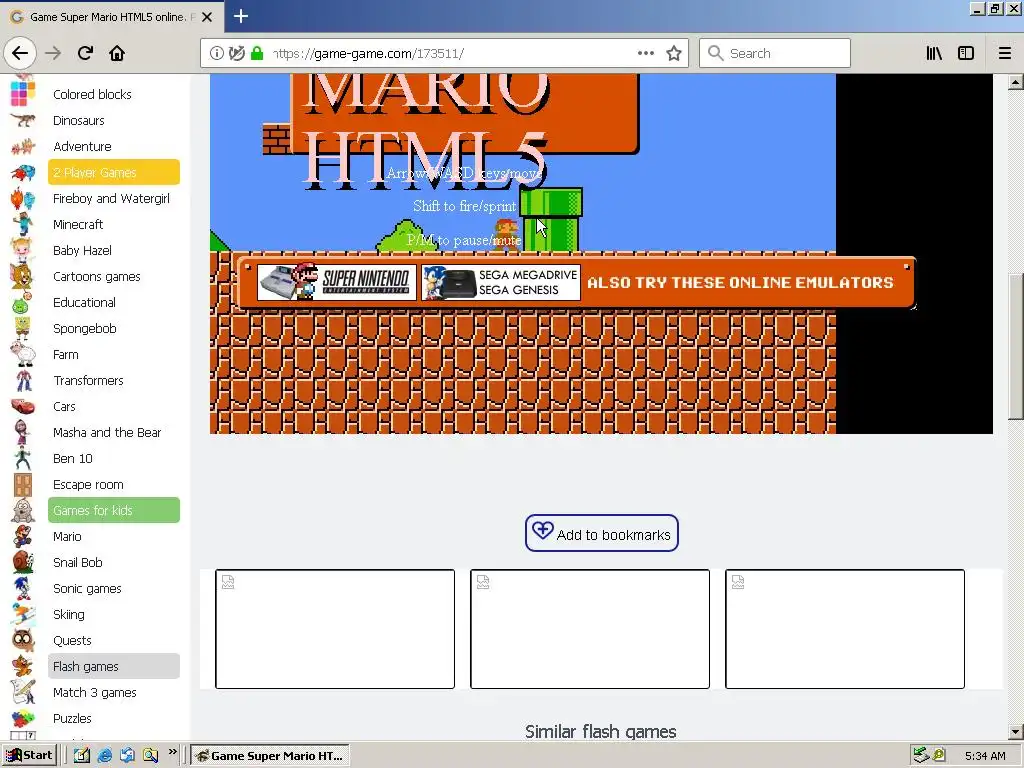This screenshot has width=1024, height=768.
Task: Click the green warp pipe in game
Action: click(551, 219)
